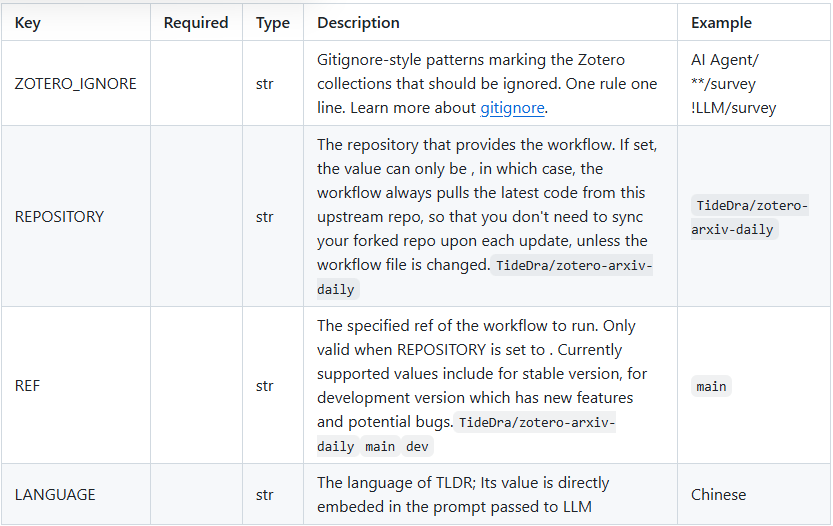Select the ZOTERO_IGNORE key cell
Image resolution: width=833 pixels, height=526 pixels.
(76, 84)
